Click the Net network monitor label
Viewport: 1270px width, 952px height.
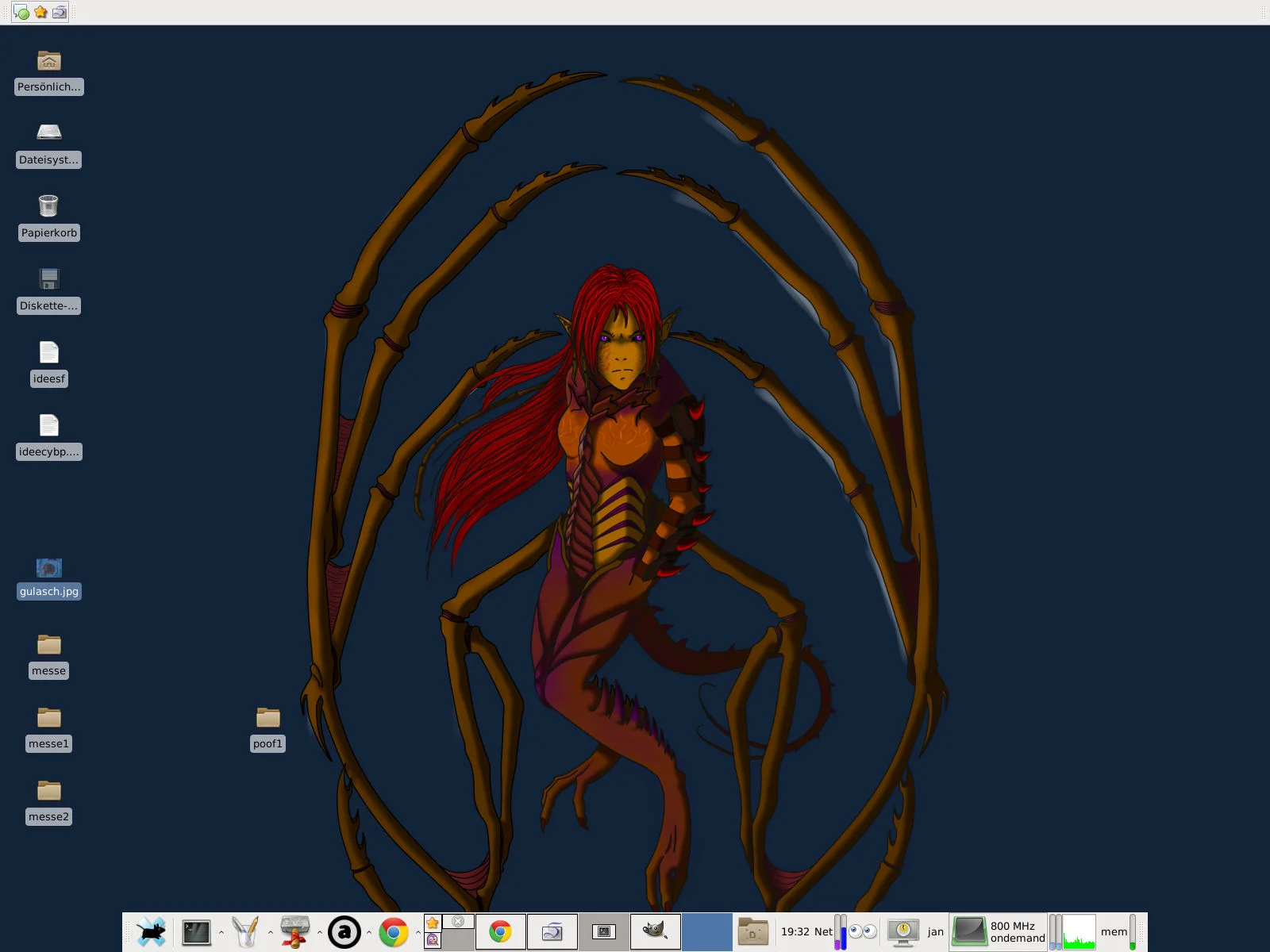tap(823, 932)
